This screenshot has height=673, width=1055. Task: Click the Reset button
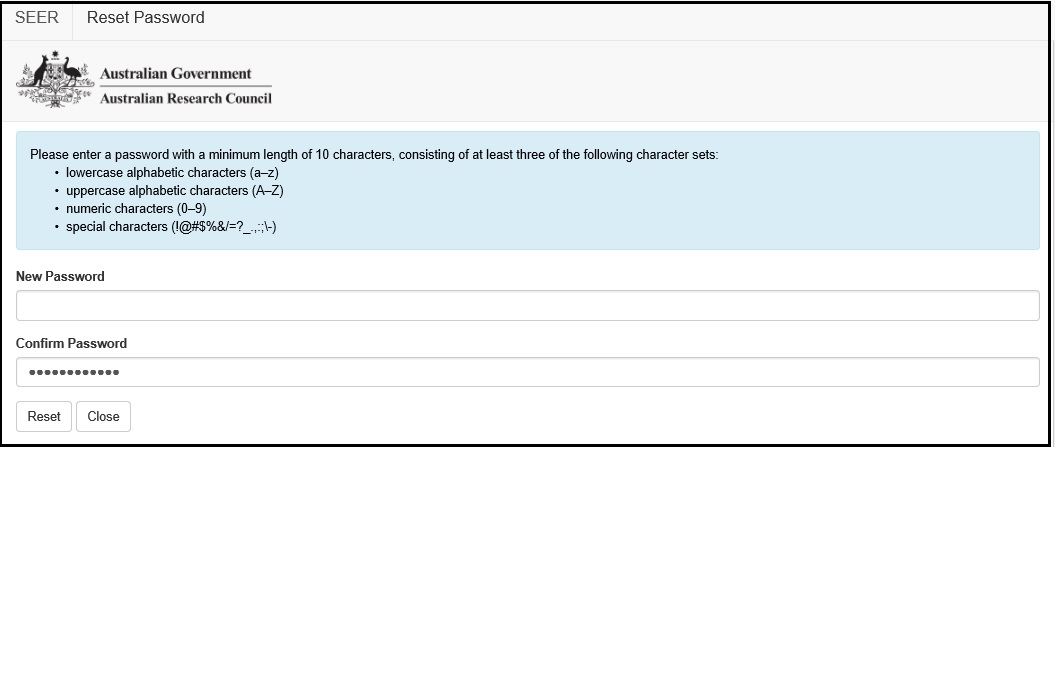[x=44, y=417]
